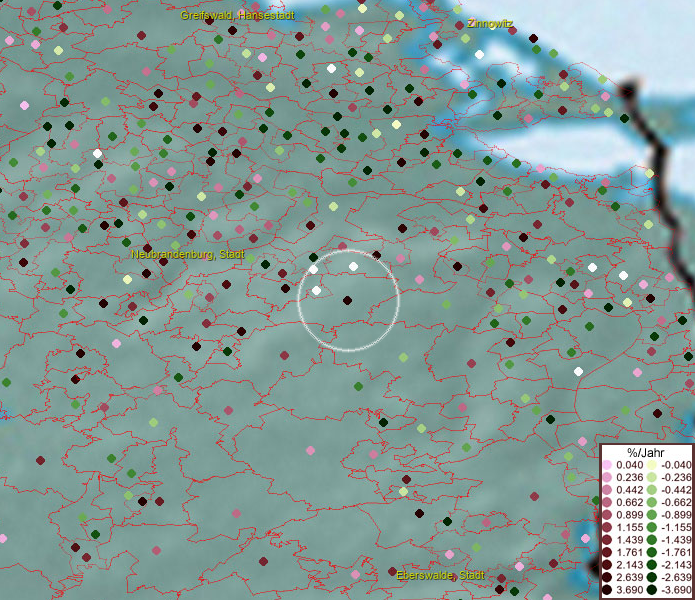Select the legend swatch for 1.155
The height and width of the screenshot is (600, 695).
607,527
